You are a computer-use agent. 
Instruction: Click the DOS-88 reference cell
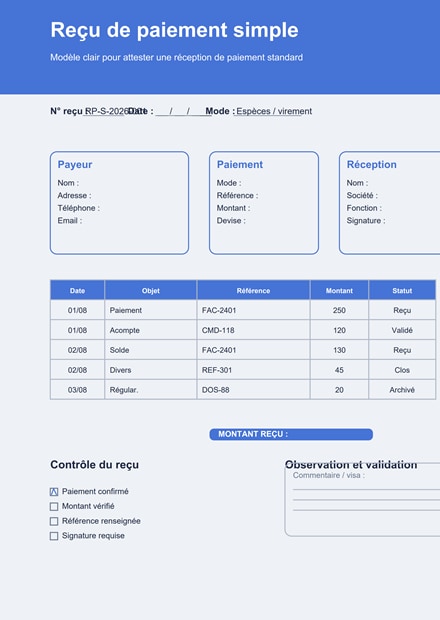(x=253, y=390)
